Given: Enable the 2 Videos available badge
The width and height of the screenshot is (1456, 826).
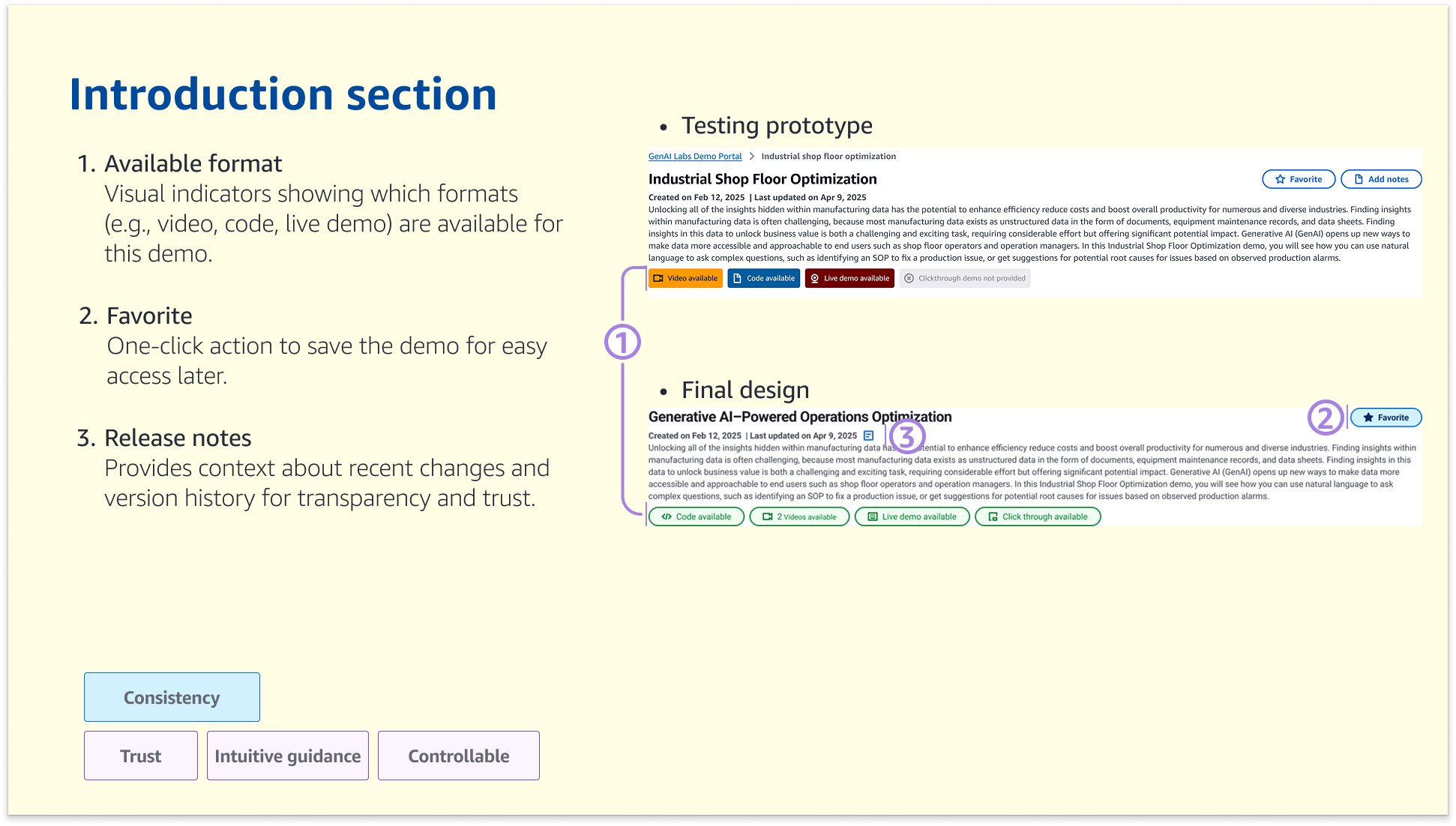Looking at the screenshot, I should (x=799, y=516).
